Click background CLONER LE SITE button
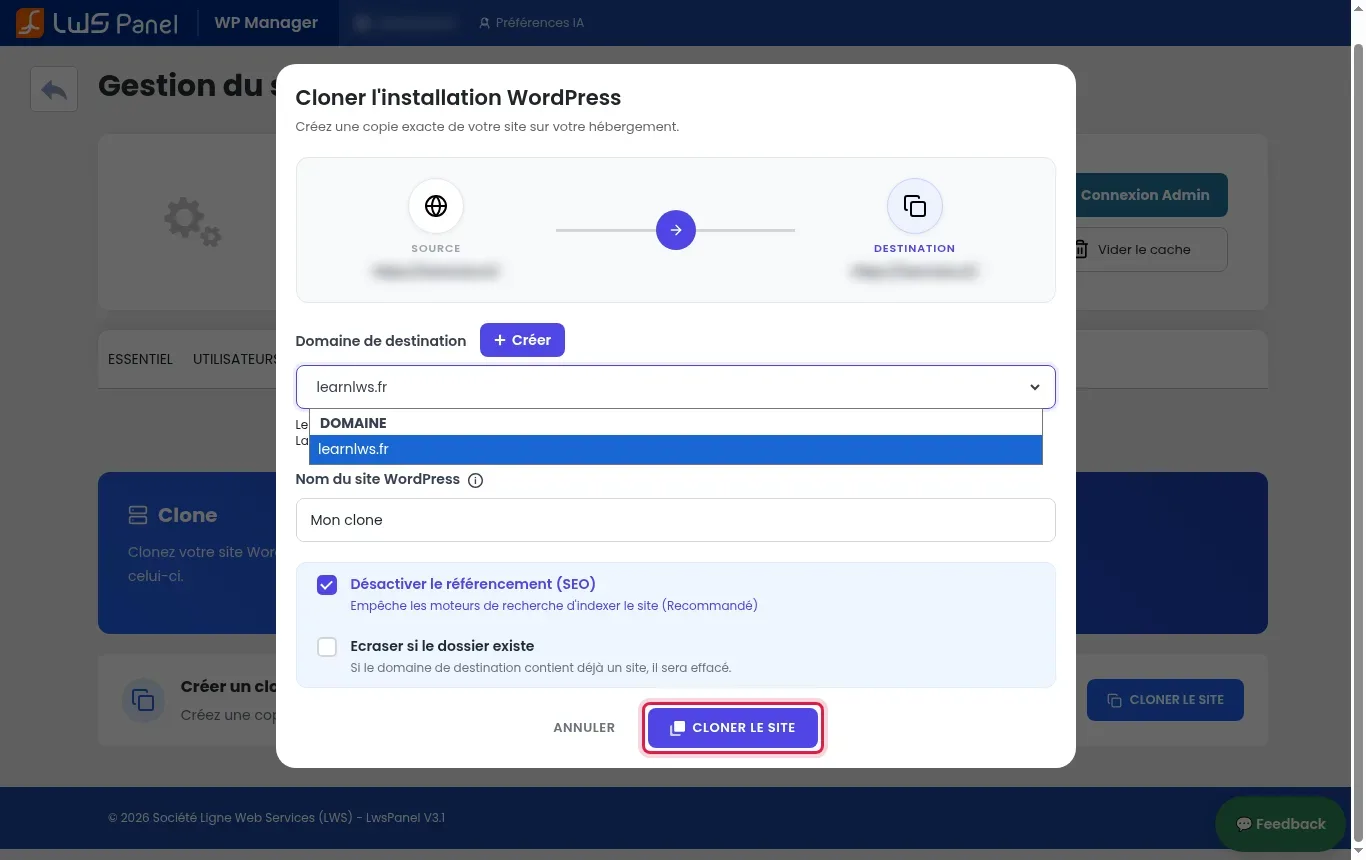This screenshot has height=860, width=1366. pos(1165,700)
